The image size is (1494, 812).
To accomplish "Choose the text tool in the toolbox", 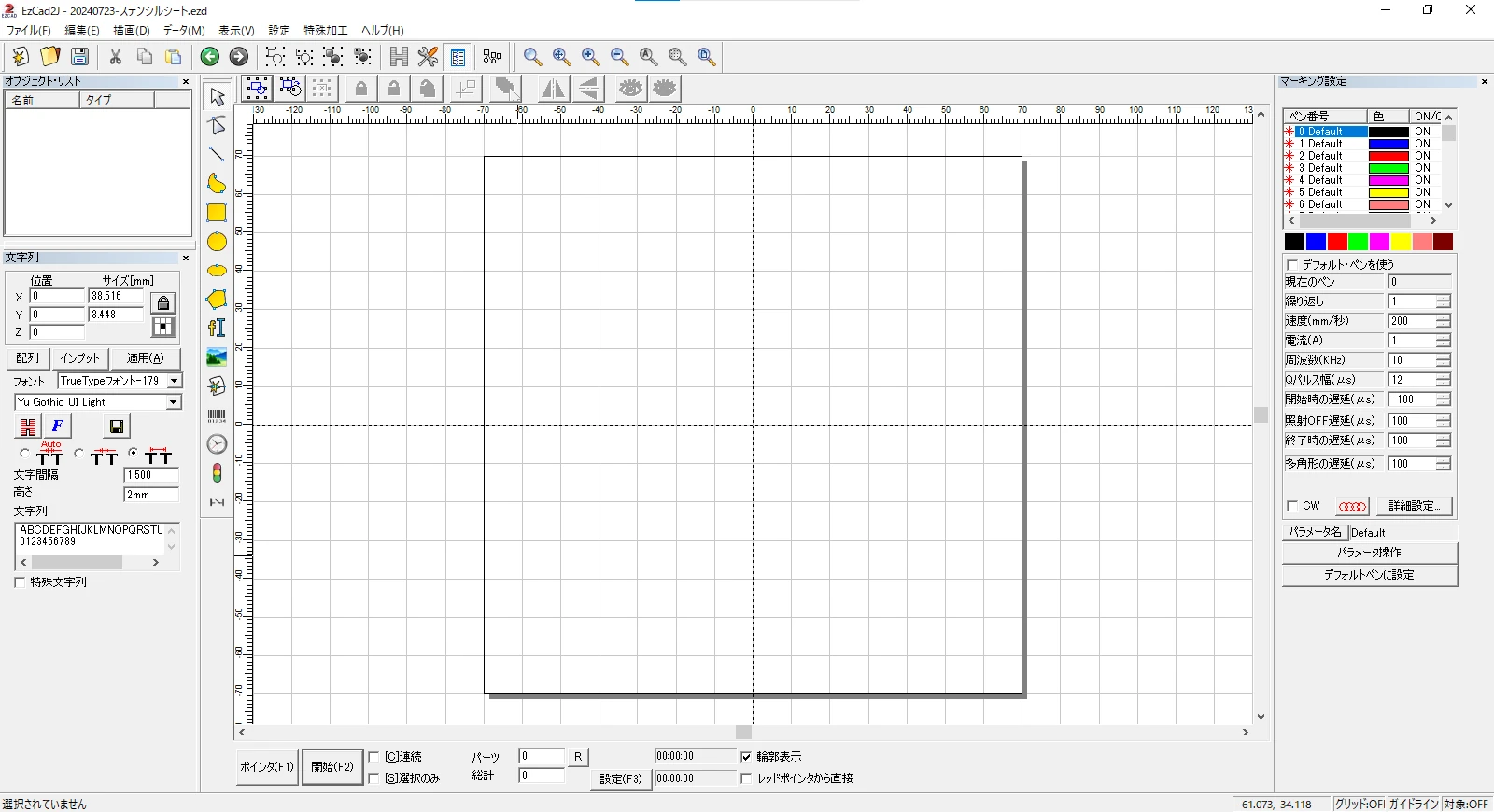I will pos(217,328).
